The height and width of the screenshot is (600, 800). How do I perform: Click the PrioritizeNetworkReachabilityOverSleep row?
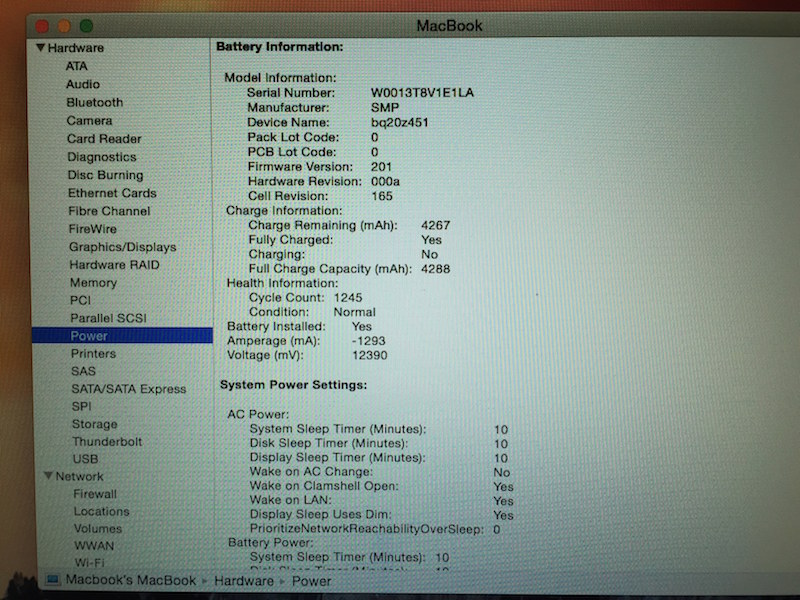pos(375,529)
